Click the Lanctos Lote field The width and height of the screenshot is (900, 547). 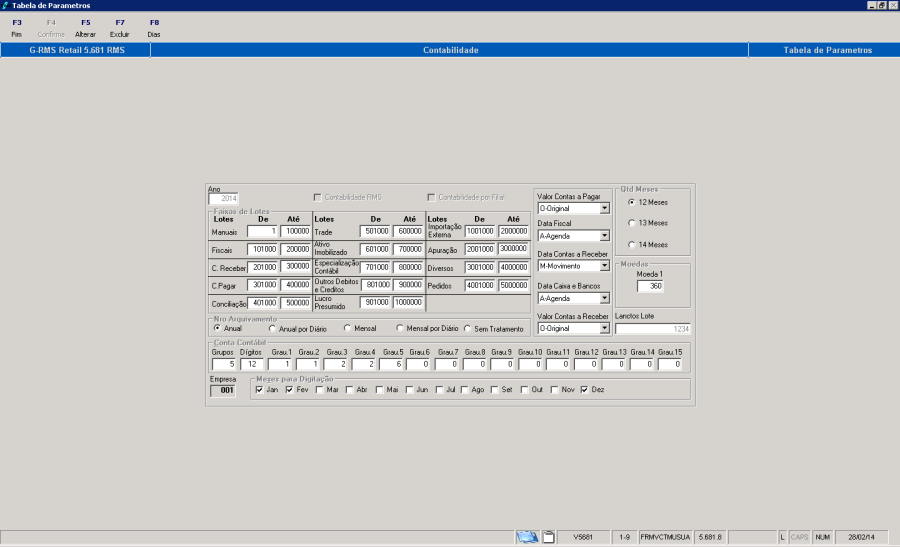pyautogui.click(x=653, y=329)
